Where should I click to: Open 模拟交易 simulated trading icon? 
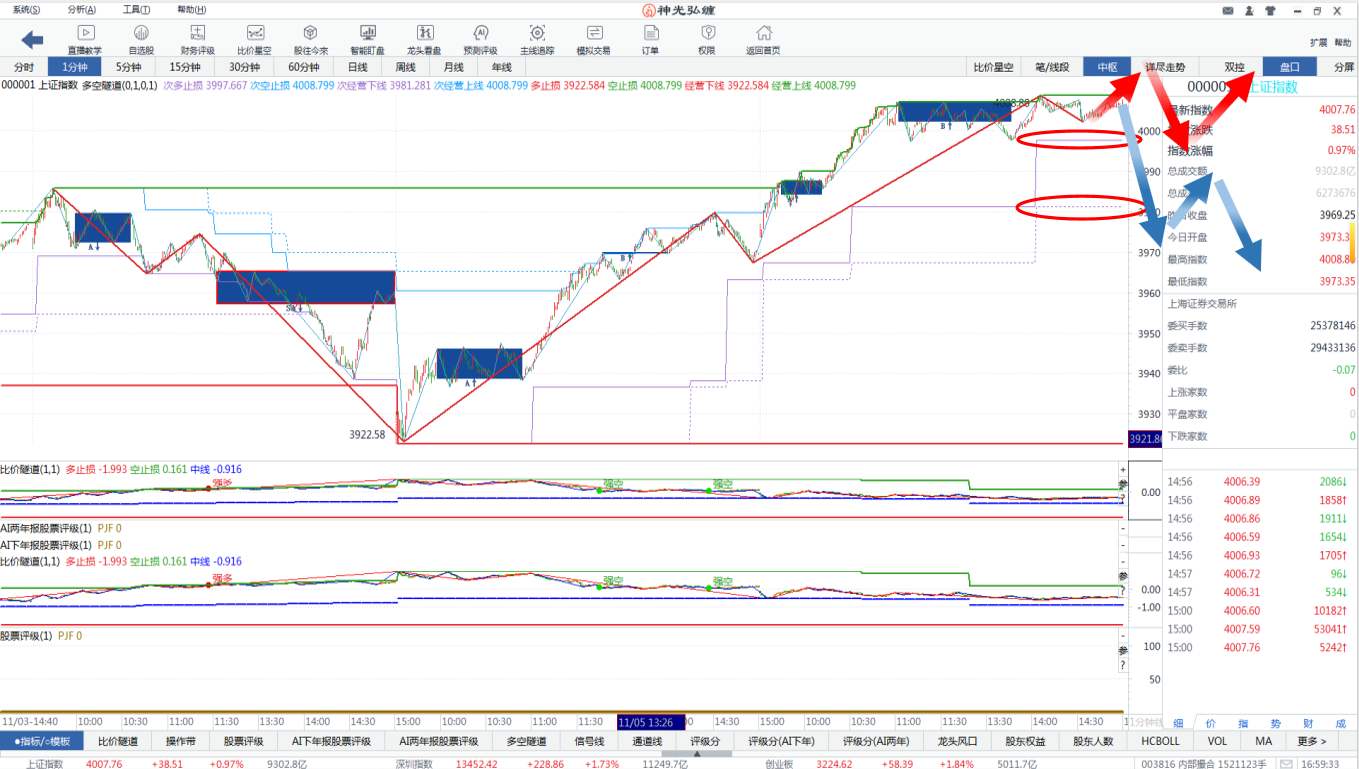tap(594, 39)
